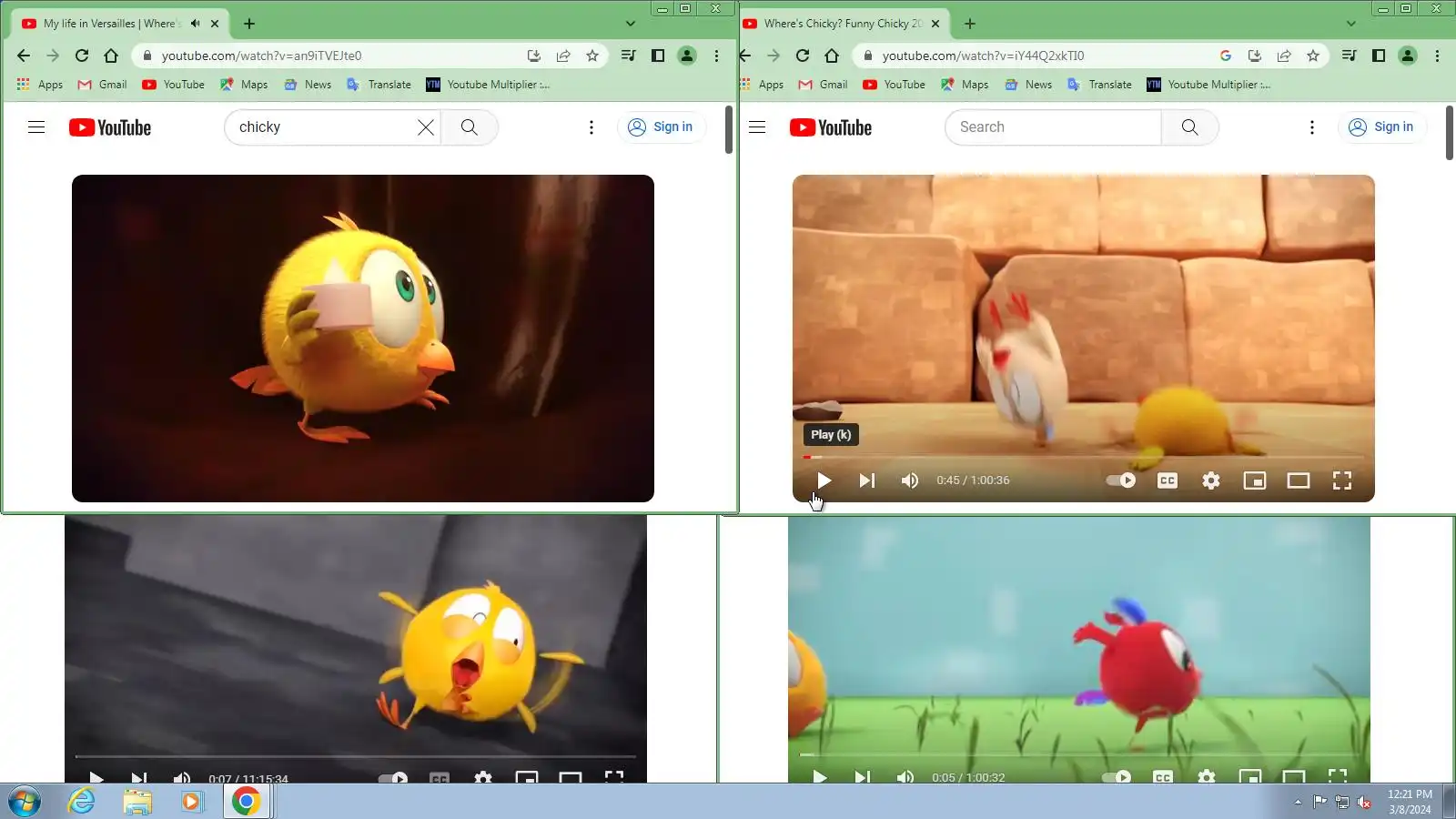Expand tab search in Where's Chicky window
Viewport: 1456px width, 819px height.
click(1351, 24)
